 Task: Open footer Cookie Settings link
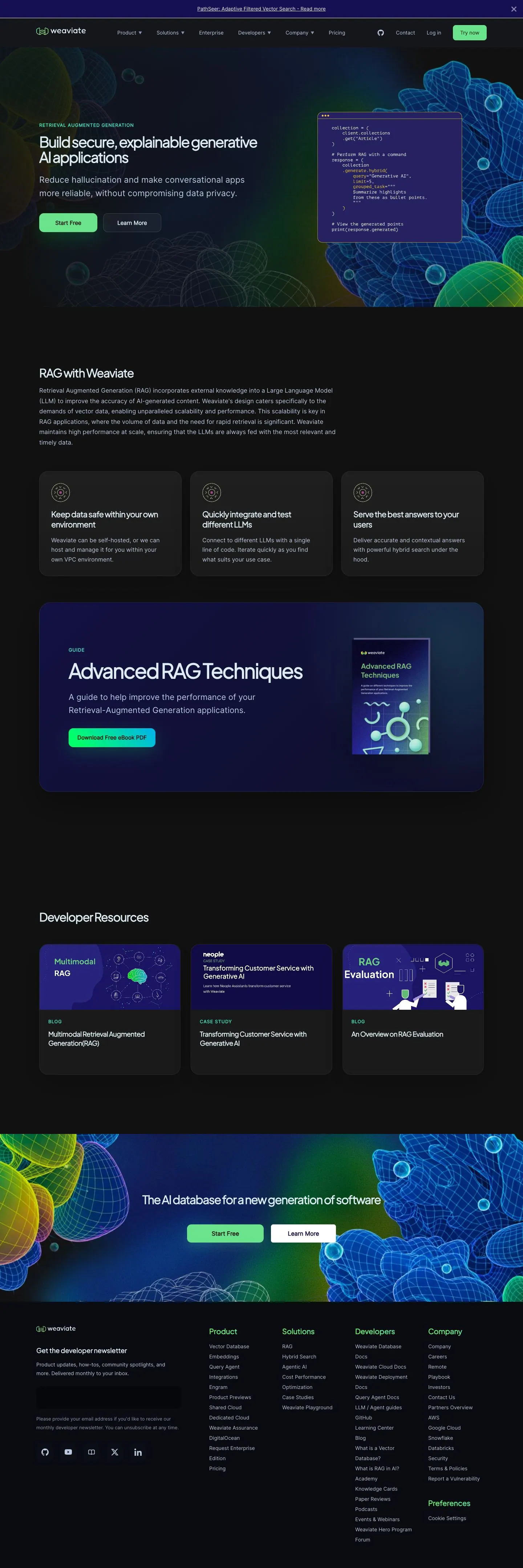pos(447,1518)
